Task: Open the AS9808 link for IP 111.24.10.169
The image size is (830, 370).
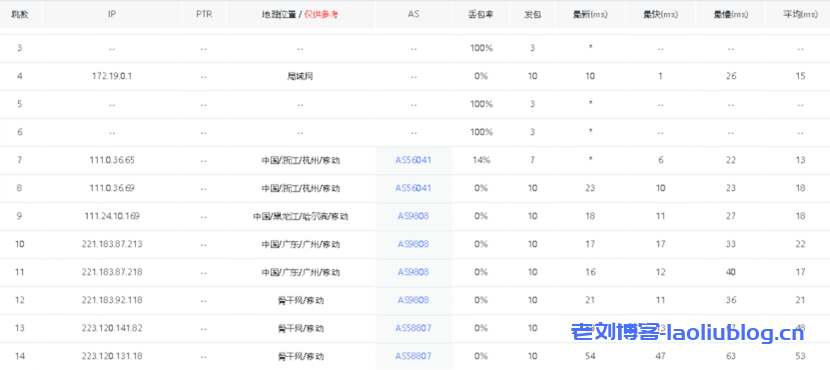Action: pos(413,216)
